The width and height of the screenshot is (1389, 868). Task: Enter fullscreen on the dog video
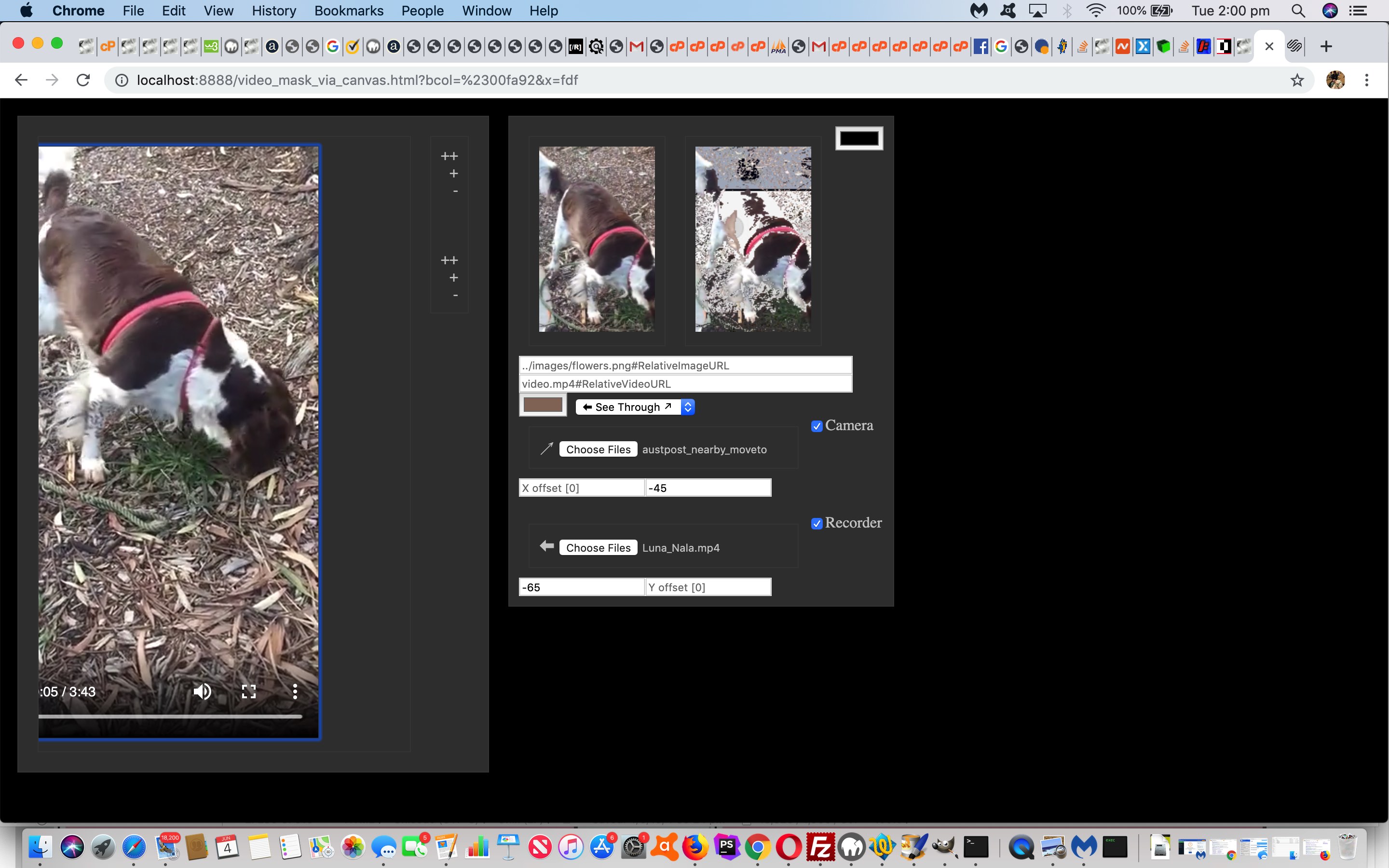click(248, 692)
